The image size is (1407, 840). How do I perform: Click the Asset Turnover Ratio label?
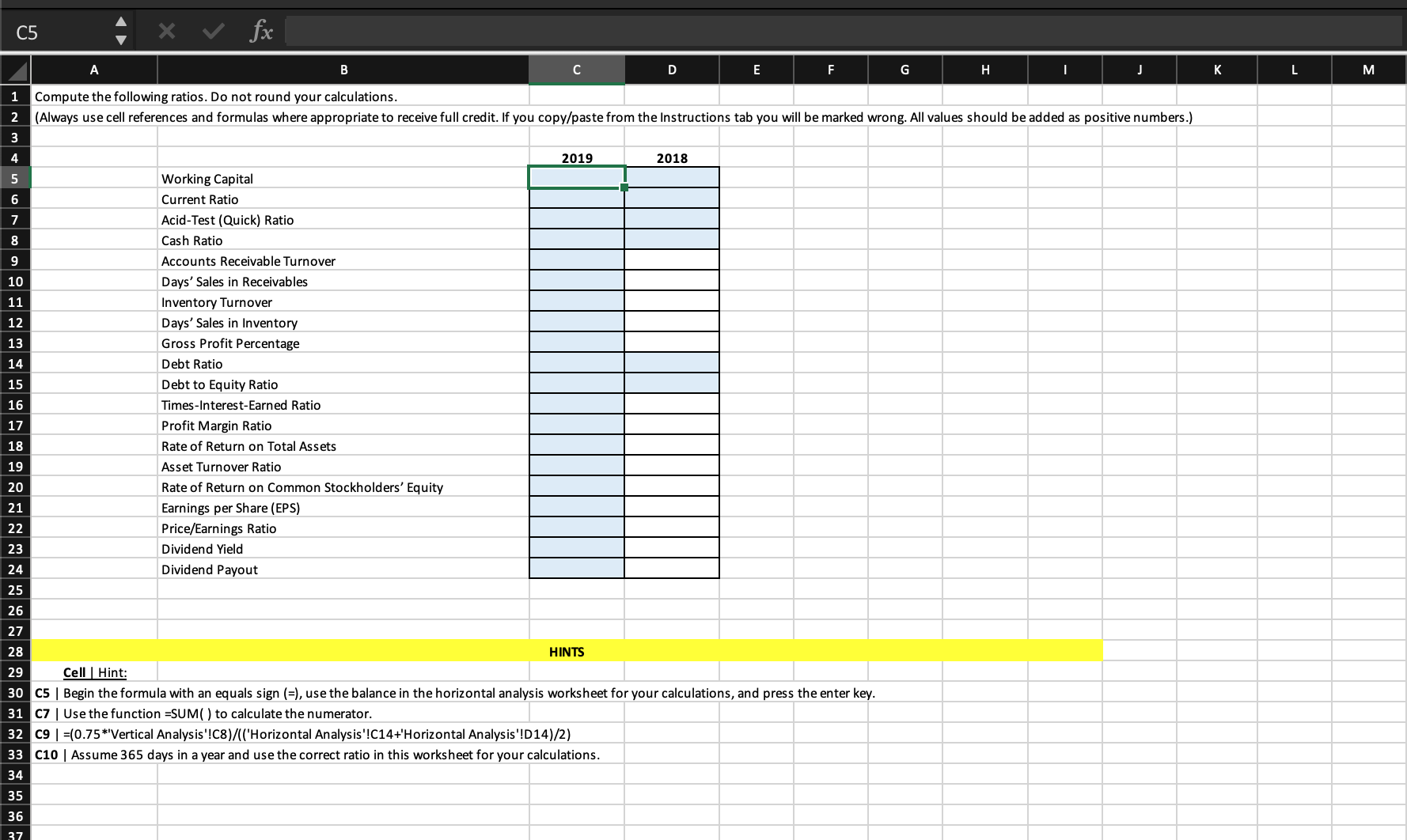222,467
